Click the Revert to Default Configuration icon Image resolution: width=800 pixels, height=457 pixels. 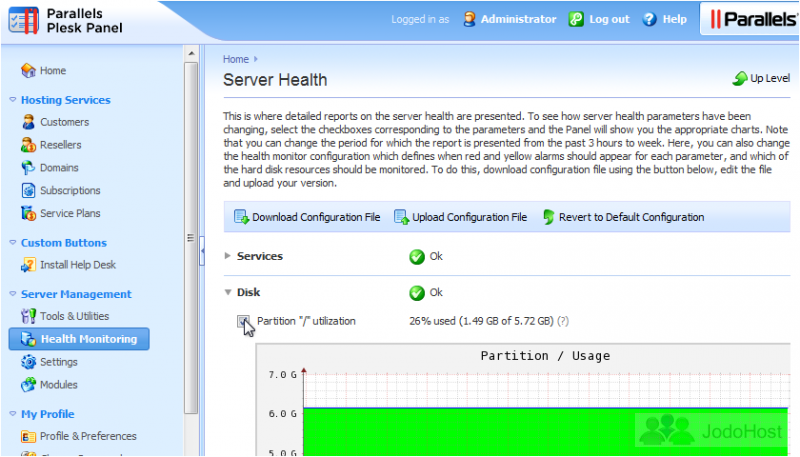click(548, 217)
